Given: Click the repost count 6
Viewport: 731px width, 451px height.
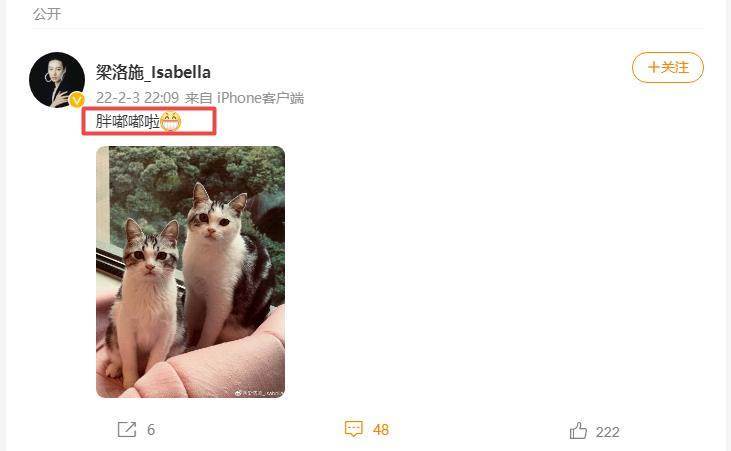Looking at the screenshot, I should [151, 430].
